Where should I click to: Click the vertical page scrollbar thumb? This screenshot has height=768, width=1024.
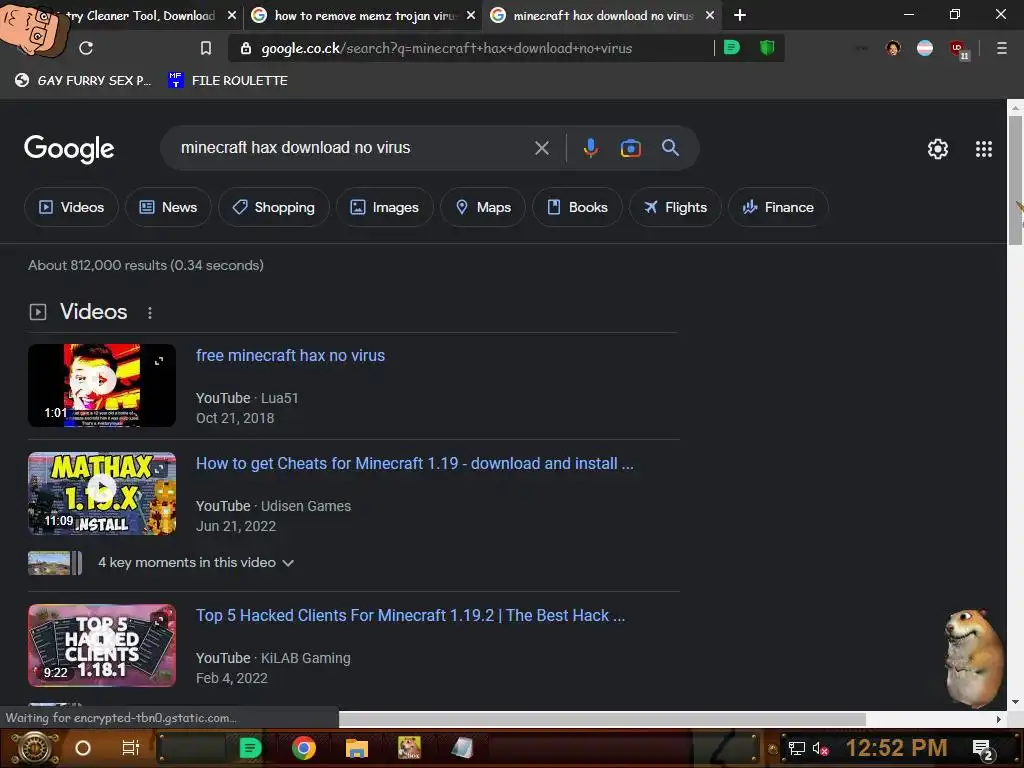pyautogui.click(x=1015, y=180)
